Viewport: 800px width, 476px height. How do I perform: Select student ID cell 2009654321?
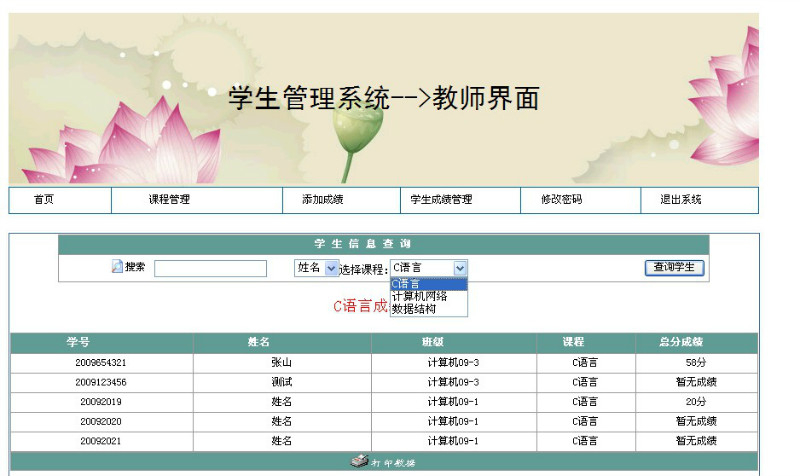(x=101, y=363)
